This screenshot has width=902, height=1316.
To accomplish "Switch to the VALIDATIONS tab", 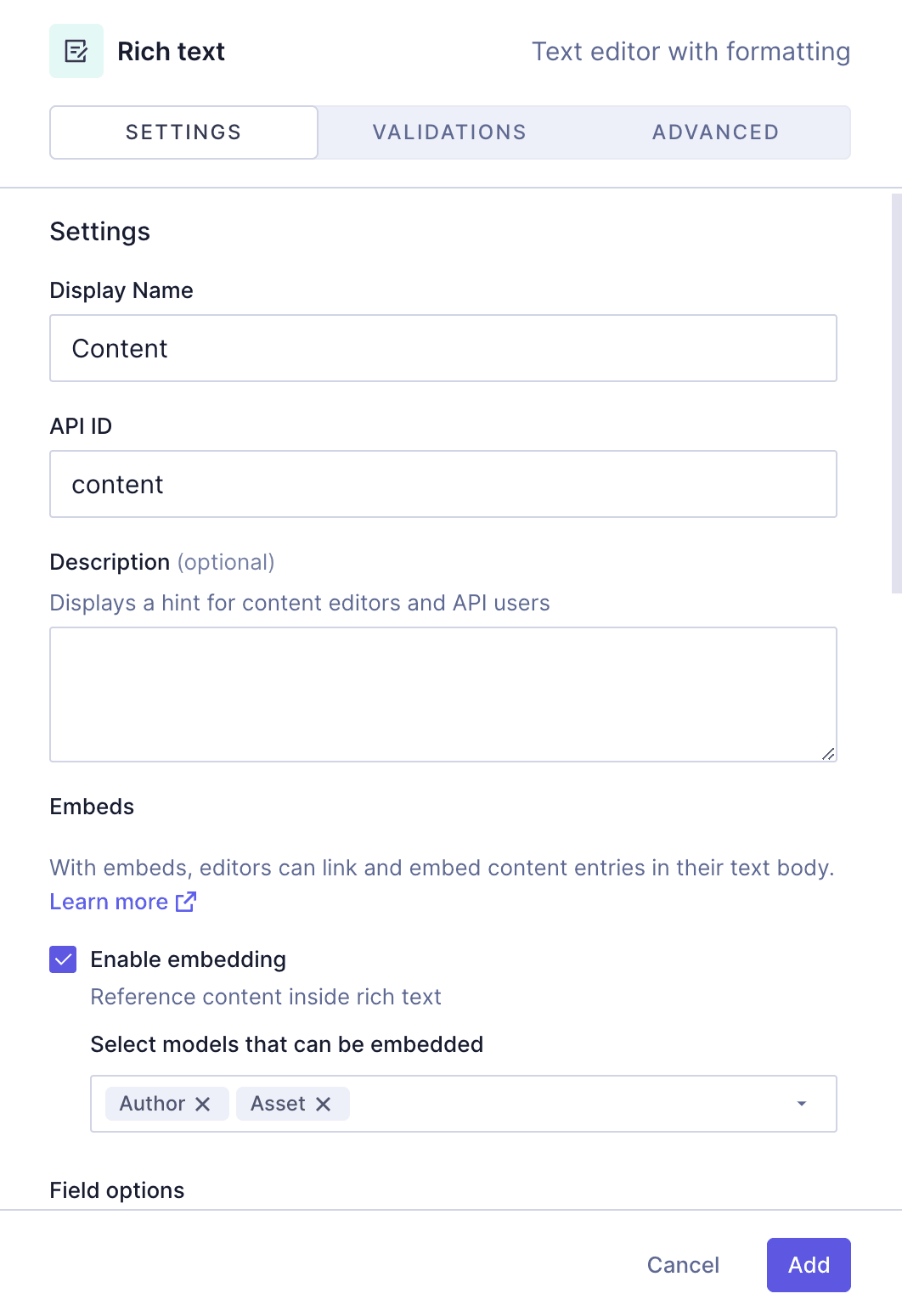I will (x=448, y=132).
